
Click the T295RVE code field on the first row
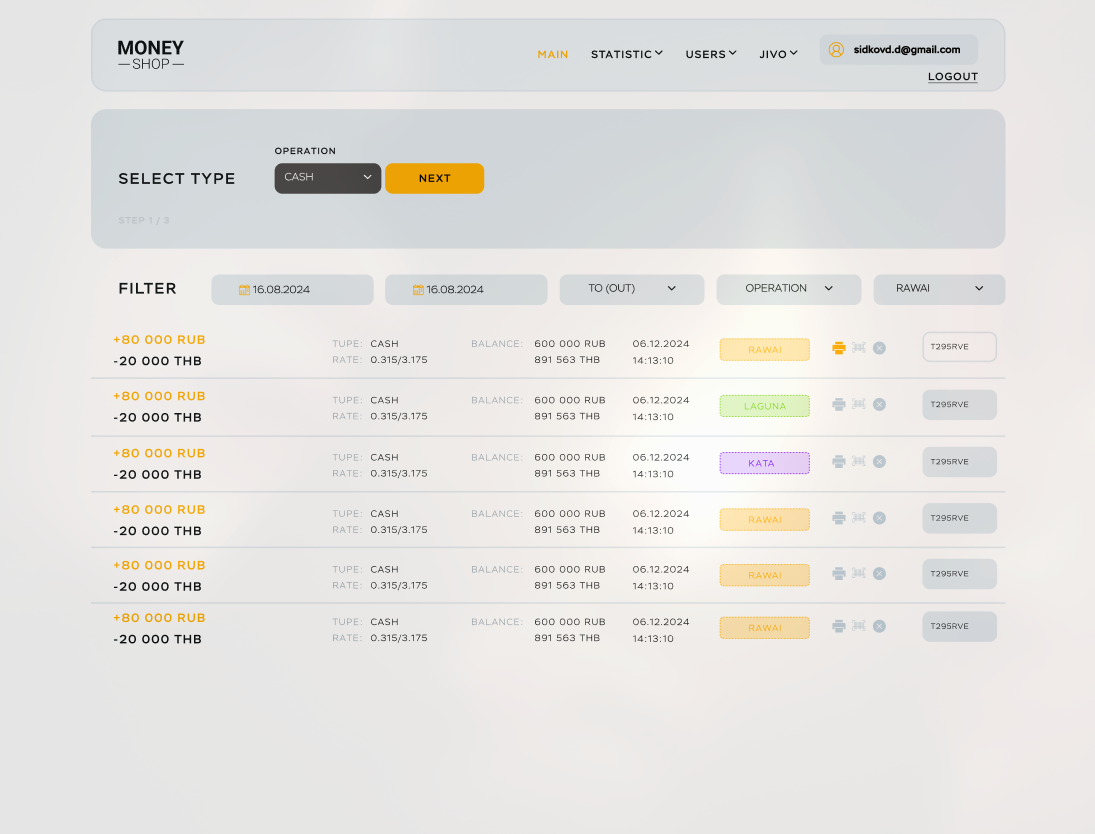pos(959,347)
